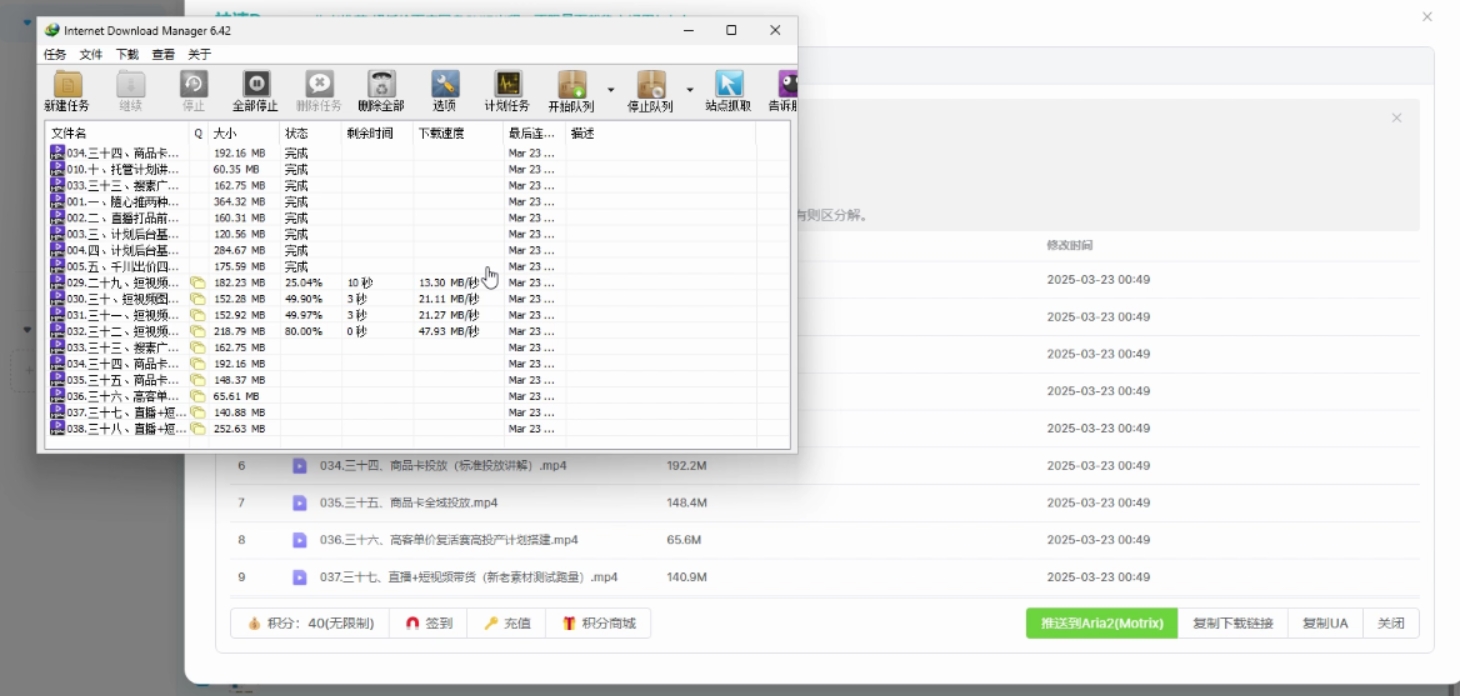The image size is (1460, 696).
Task: Click video icon beside 037.三十七 file in dialog
Action: 299,577
